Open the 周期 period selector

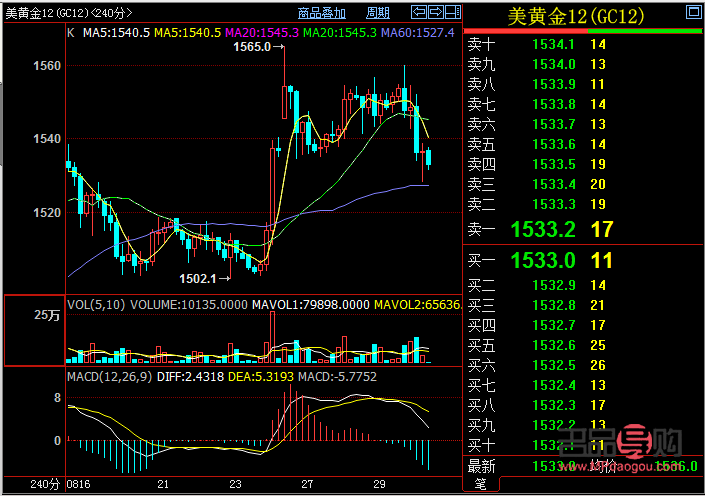[x=378, y=13]
